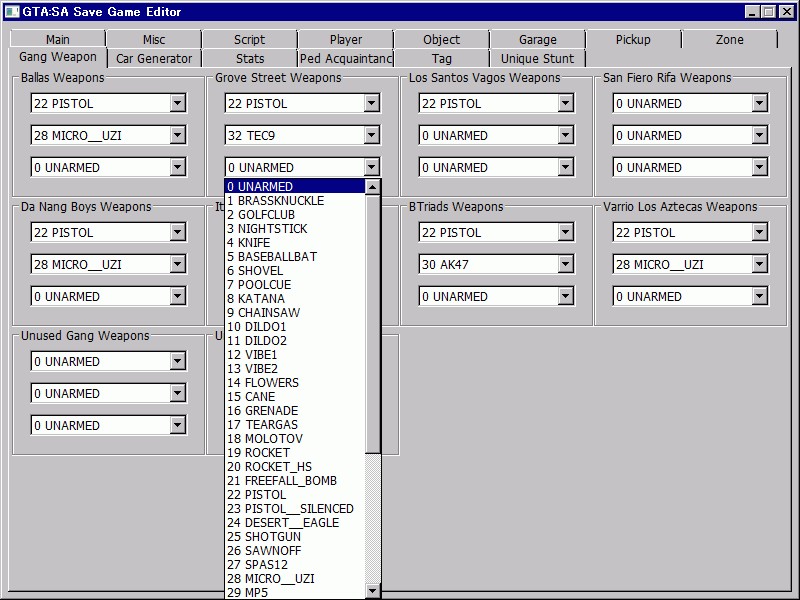Collapse the open Grove Street third weapon dropdown
The width and height of the screenshot is (800, 600).
point(371,167)
